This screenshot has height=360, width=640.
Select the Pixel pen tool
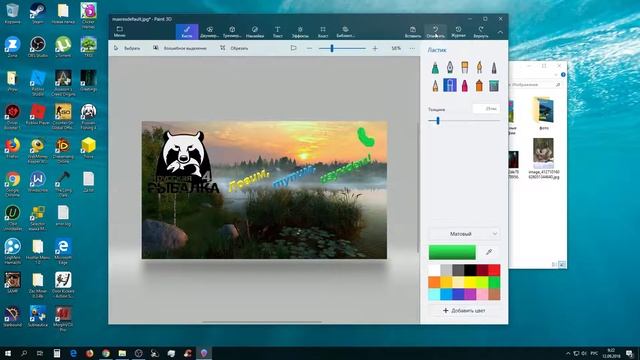click(x=494, y=67)
